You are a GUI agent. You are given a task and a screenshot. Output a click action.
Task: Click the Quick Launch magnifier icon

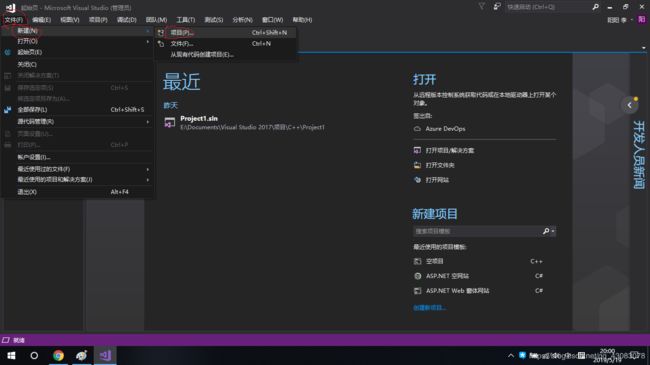point(595,7)
